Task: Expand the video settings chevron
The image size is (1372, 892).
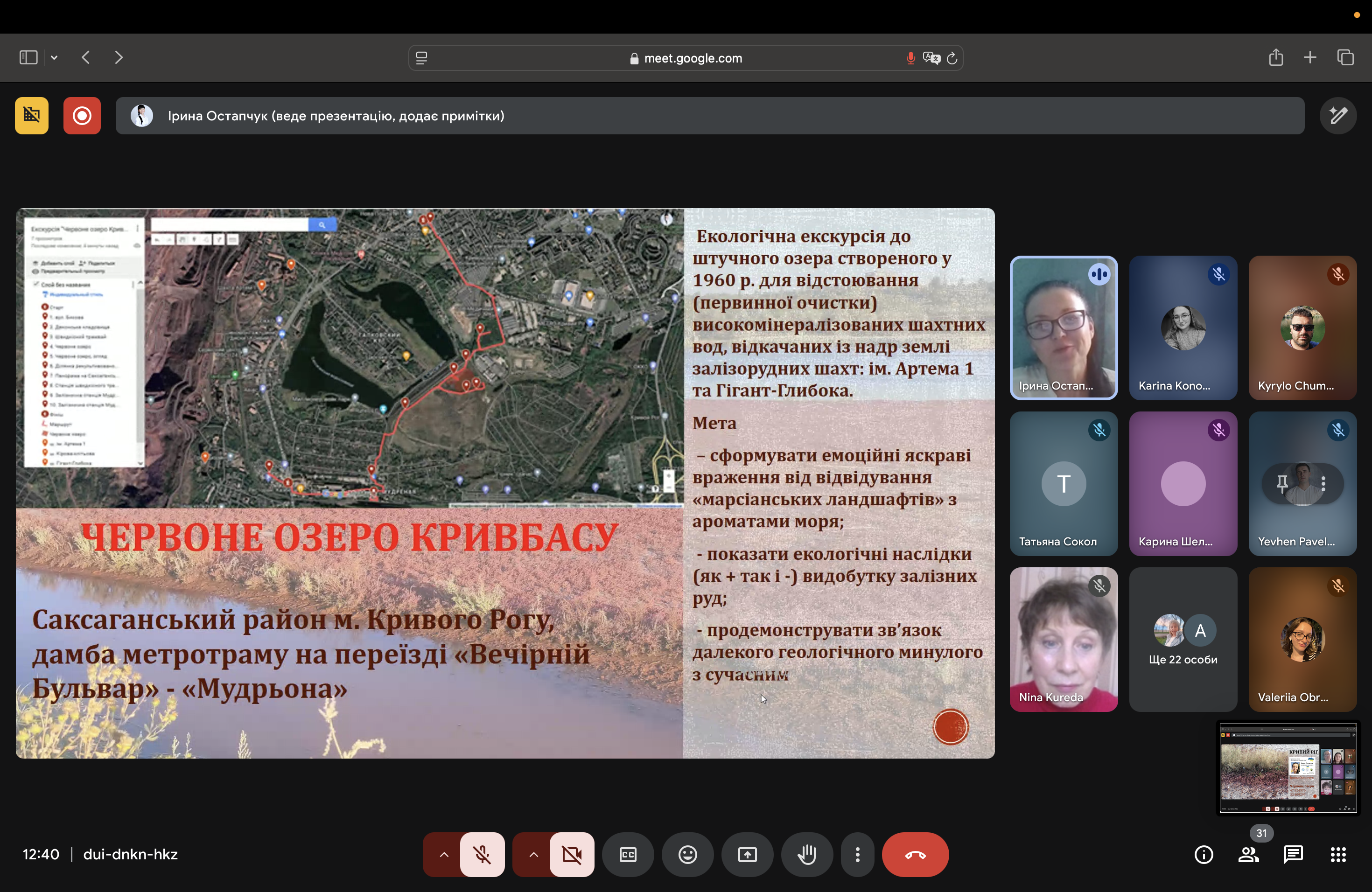Action: click(x=533, y=855)
